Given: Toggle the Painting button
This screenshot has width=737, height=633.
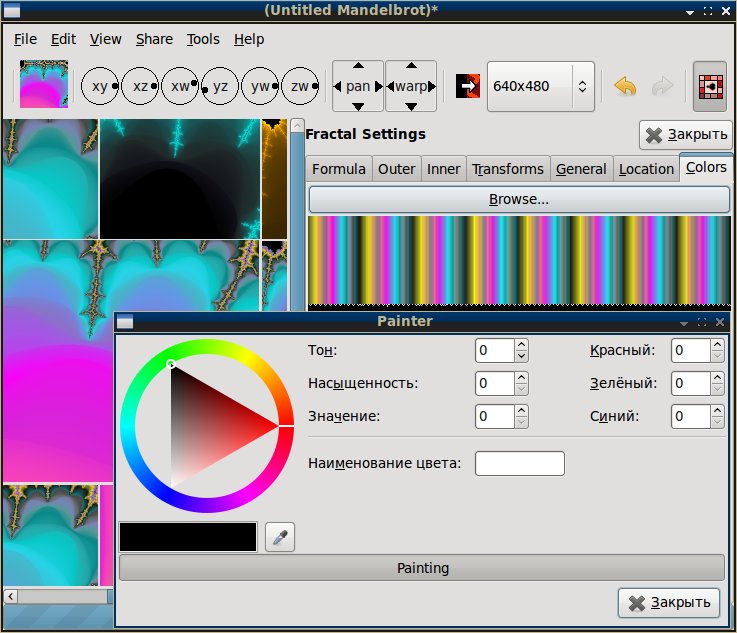Looking at the screenshot, I should click(x=422, y=568).
